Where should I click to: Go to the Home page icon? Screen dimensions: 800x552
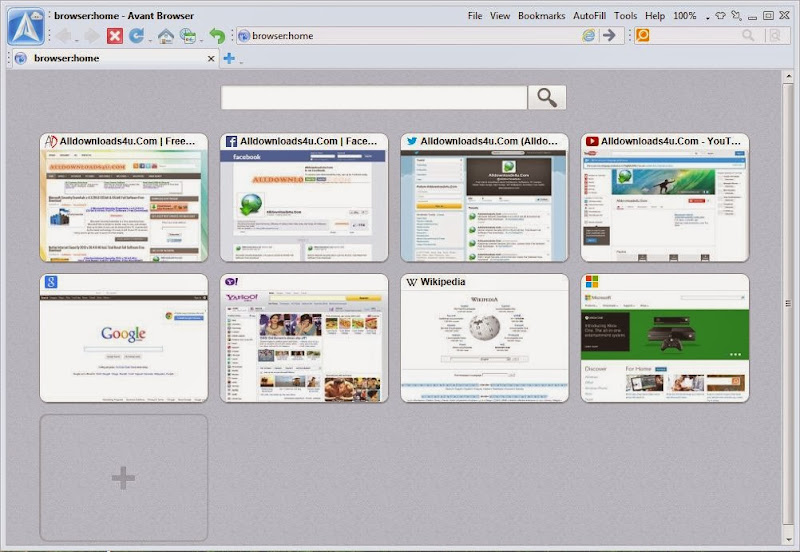coord(166,36)
